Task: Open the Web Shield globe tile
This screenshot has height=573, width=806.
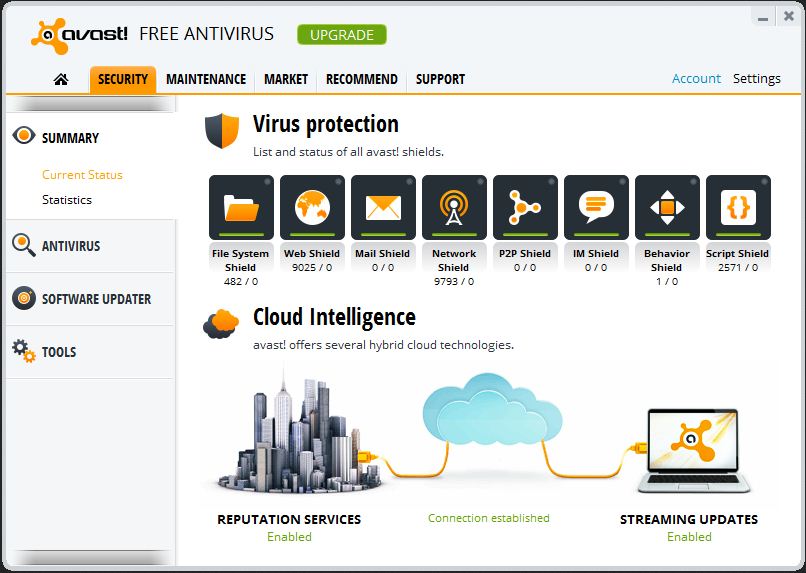Action: [x=312, y=208]
